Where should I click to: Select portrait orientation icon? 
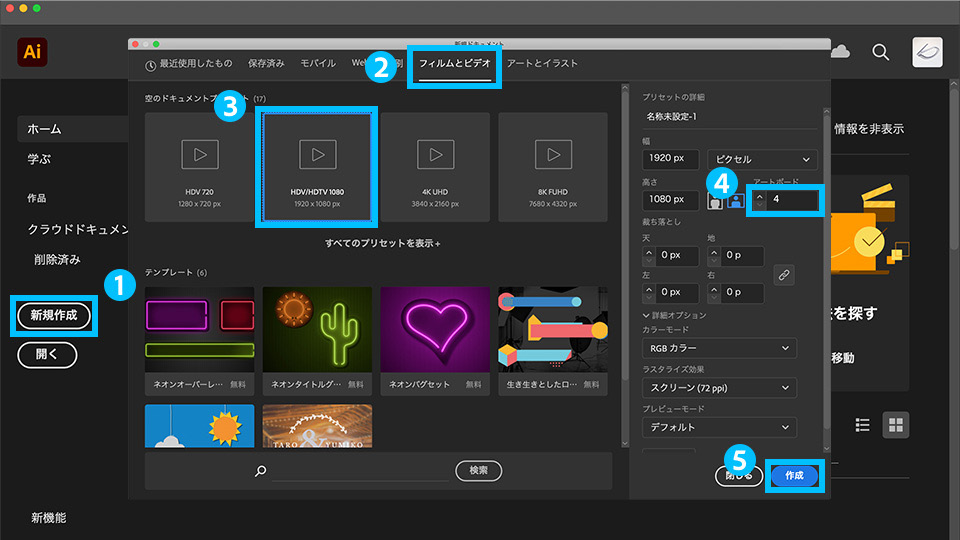coord(714,201)
